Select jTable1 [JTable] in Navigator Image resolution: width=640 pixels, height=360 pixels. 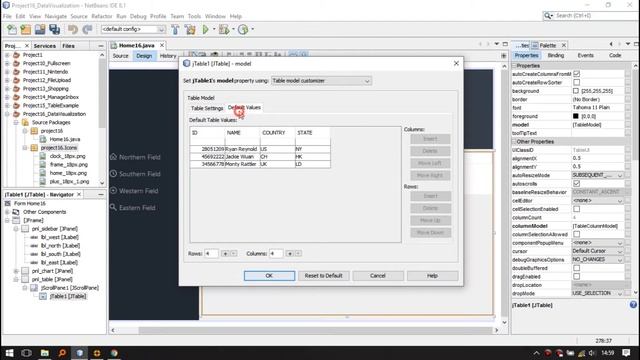coord(68,296)
